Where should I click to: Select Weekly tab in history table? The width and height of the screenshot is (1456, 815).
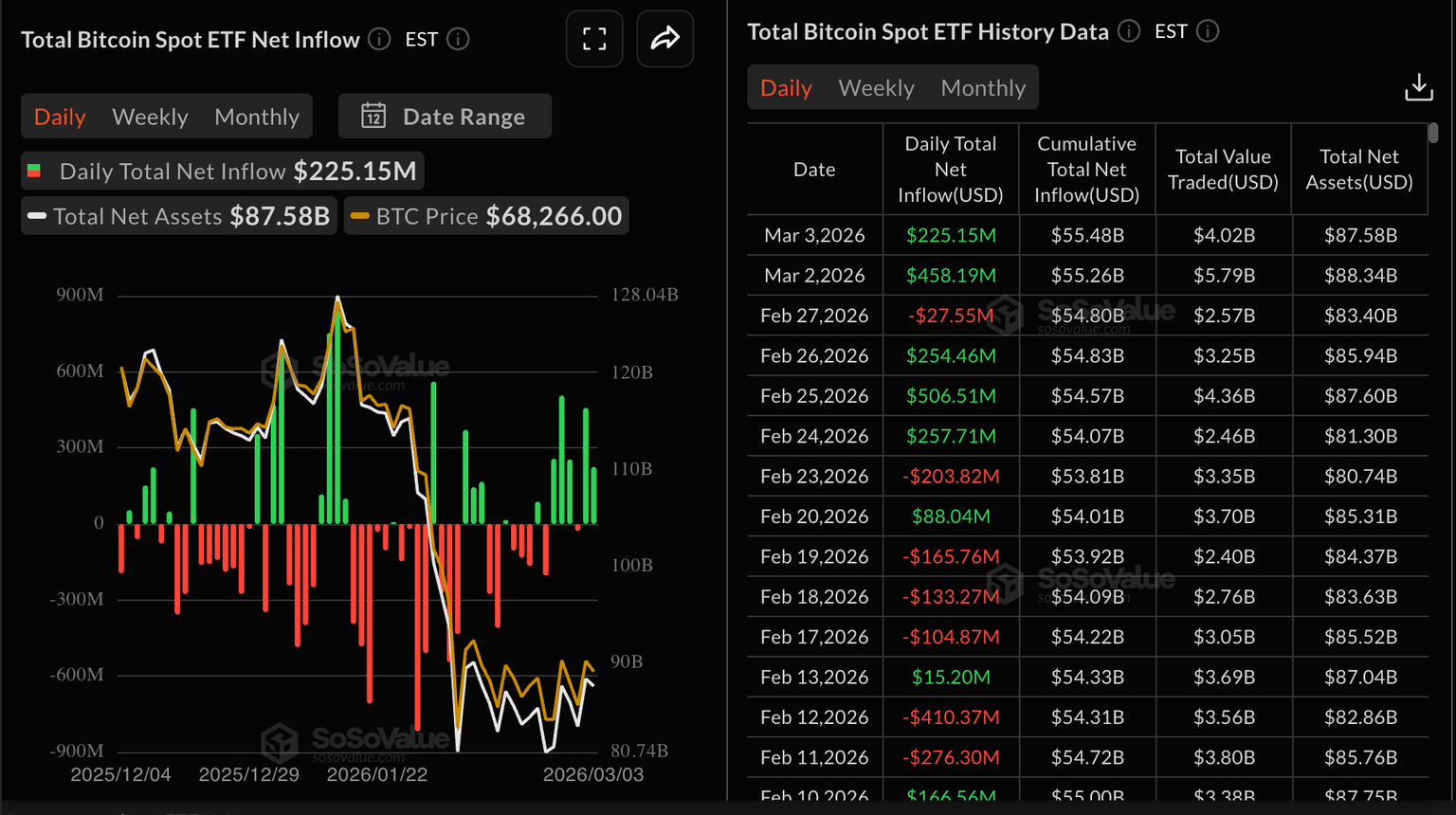point(876,88)
